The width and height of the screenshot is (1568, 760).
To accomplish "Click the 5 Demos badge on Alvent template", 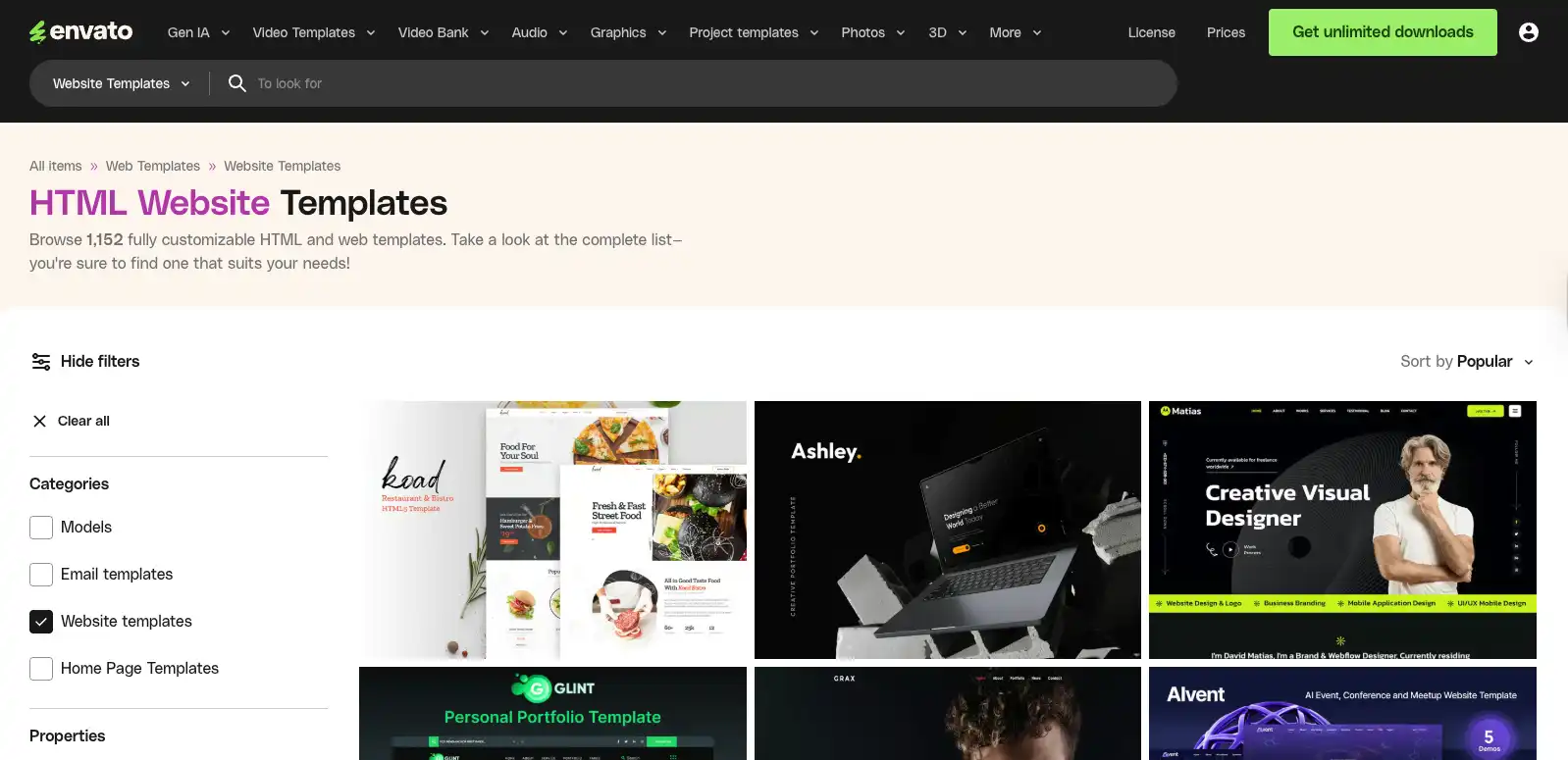I will tap(1489, 738).
